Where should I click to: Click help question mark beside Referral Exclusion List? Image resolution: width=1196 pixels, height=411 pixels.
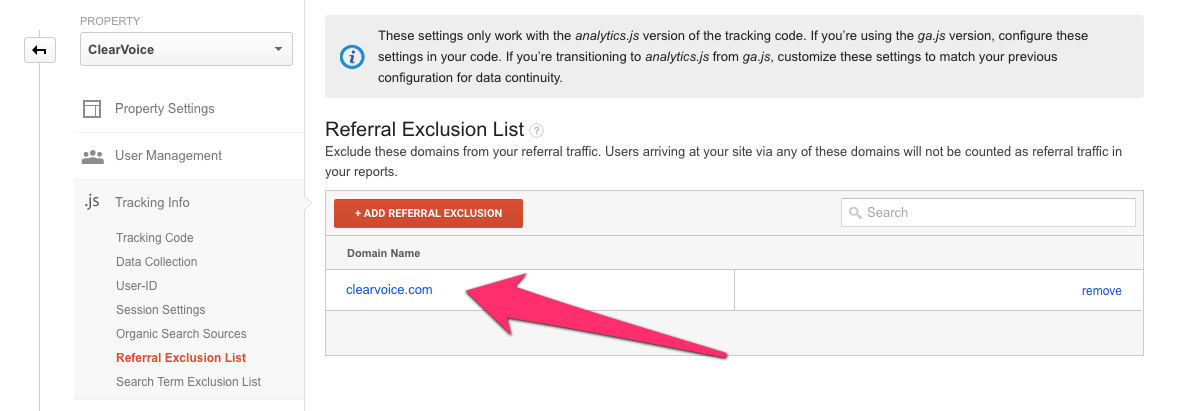[x=537, y=130]
